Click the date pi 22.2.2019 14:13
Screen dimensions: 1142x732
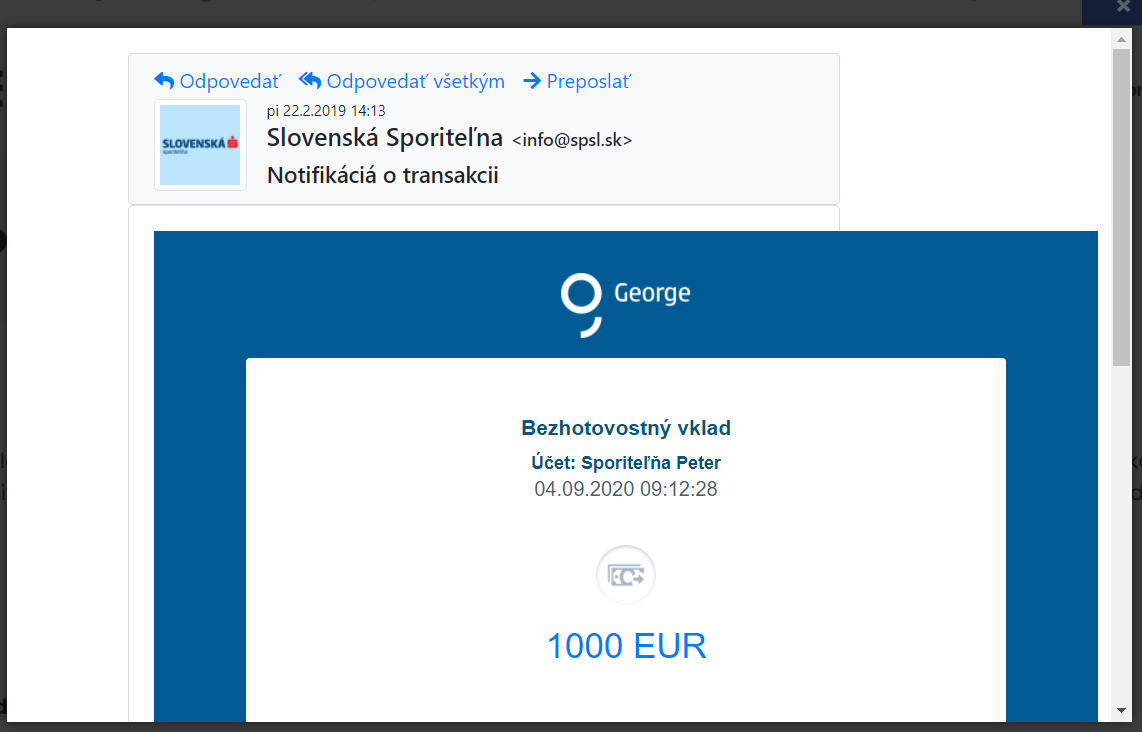tap(326, 111)
